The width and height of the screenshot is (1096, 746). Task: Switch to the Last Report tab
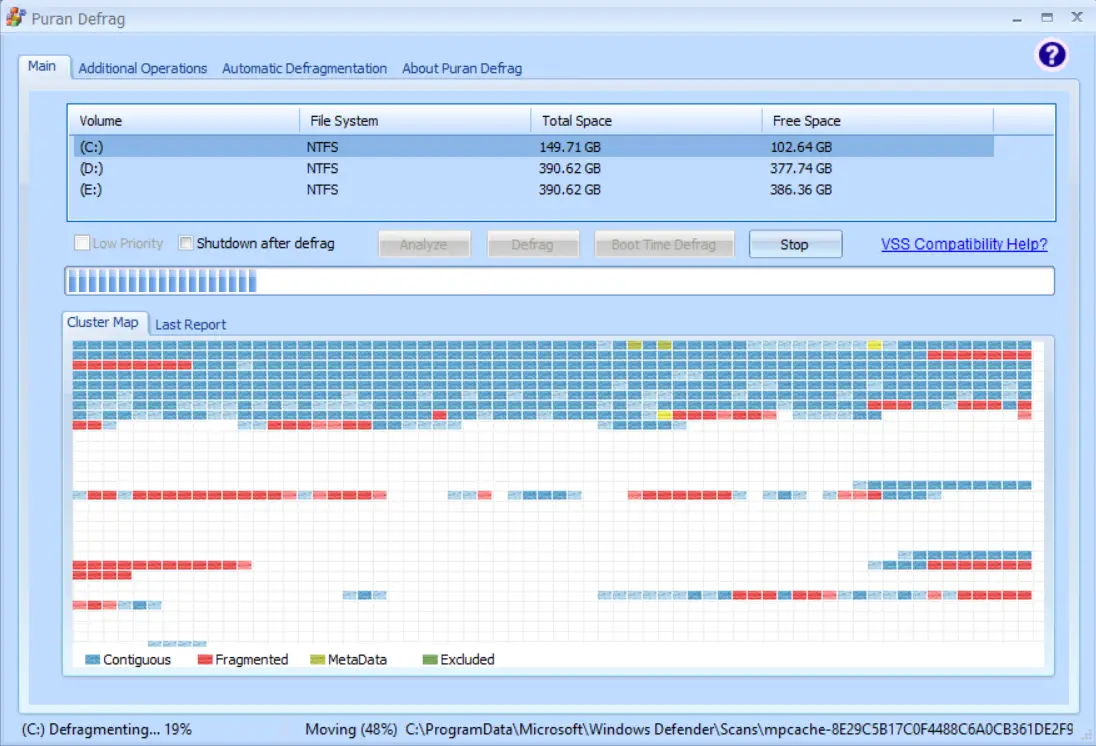click(x=190, y=324)
